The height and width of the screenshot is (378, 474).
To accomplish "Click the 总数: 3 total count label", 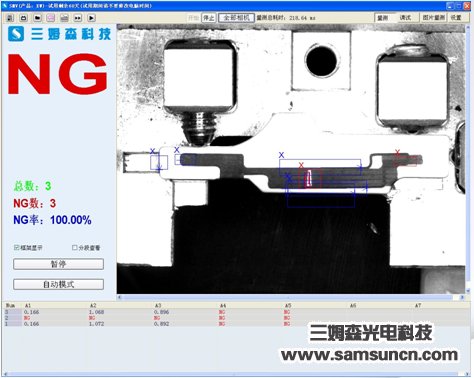I will [32, 186].
